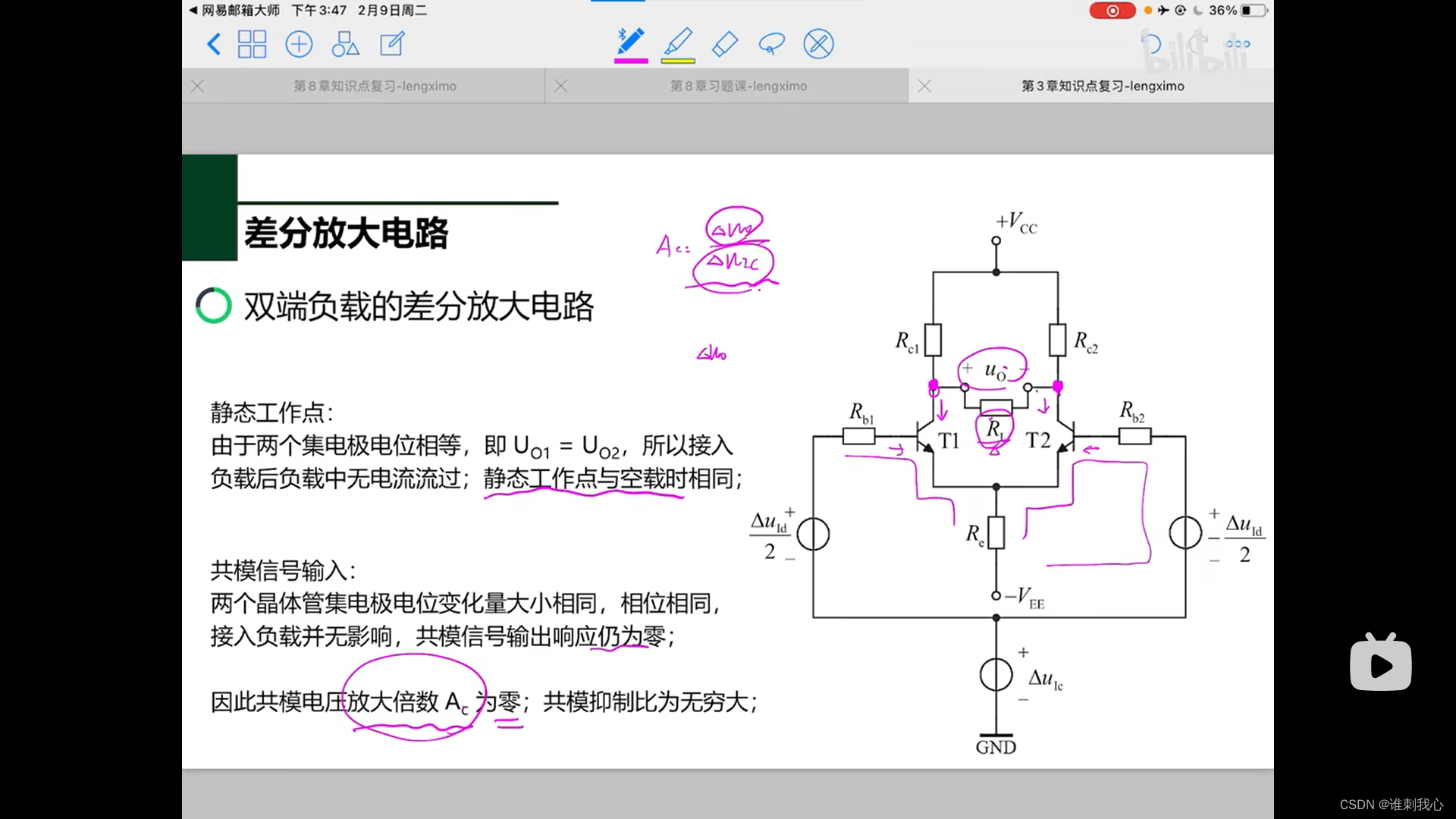Viewport: 1456px width, 819px height.
Task: Close the 第8章习题课 tab with its X
Action: click(561, 86)
